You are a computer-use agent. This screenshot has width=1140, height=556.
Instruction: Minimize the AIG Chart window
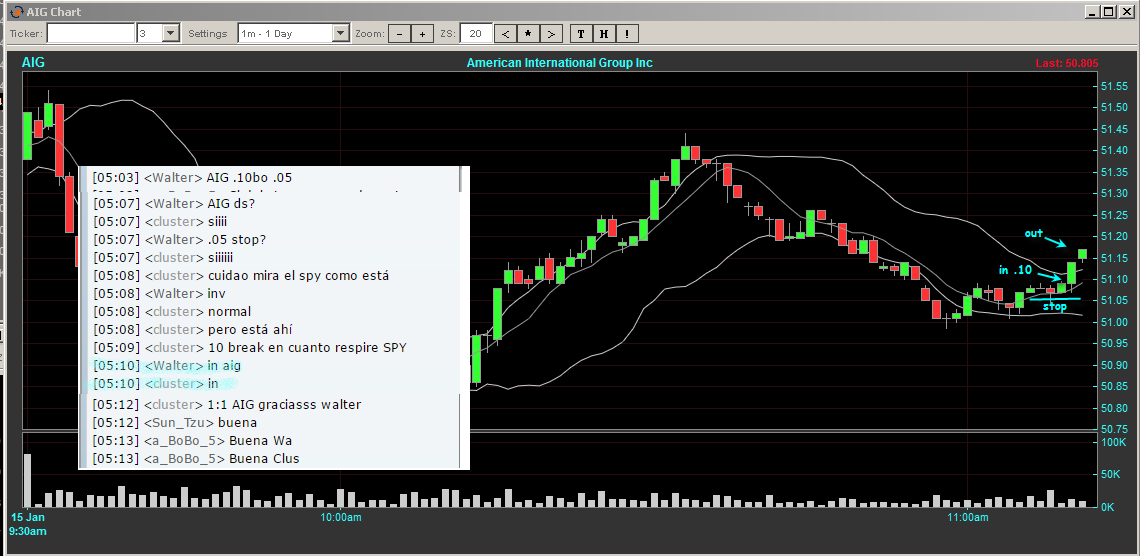1093,12
